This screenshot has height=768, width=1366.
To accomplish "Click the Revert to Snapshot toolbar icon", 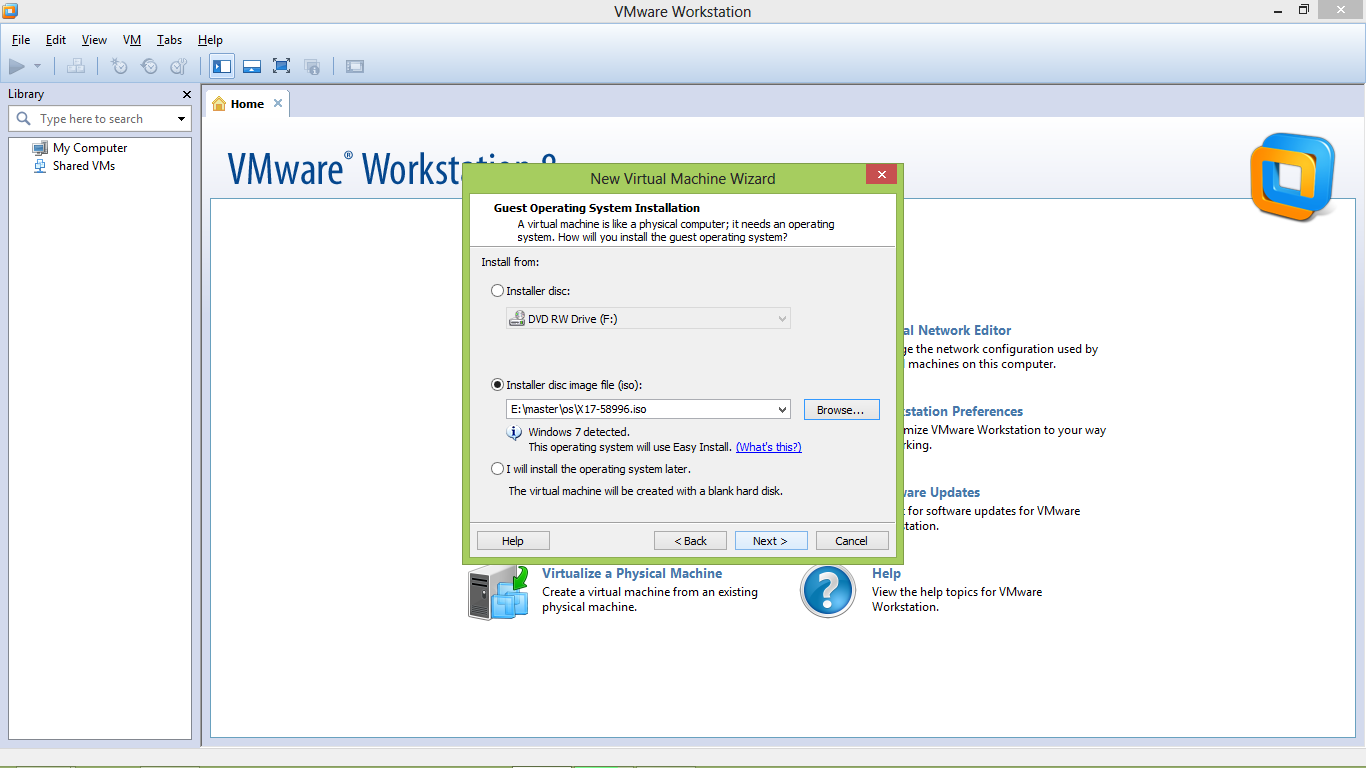I will (x=149, y=66).
